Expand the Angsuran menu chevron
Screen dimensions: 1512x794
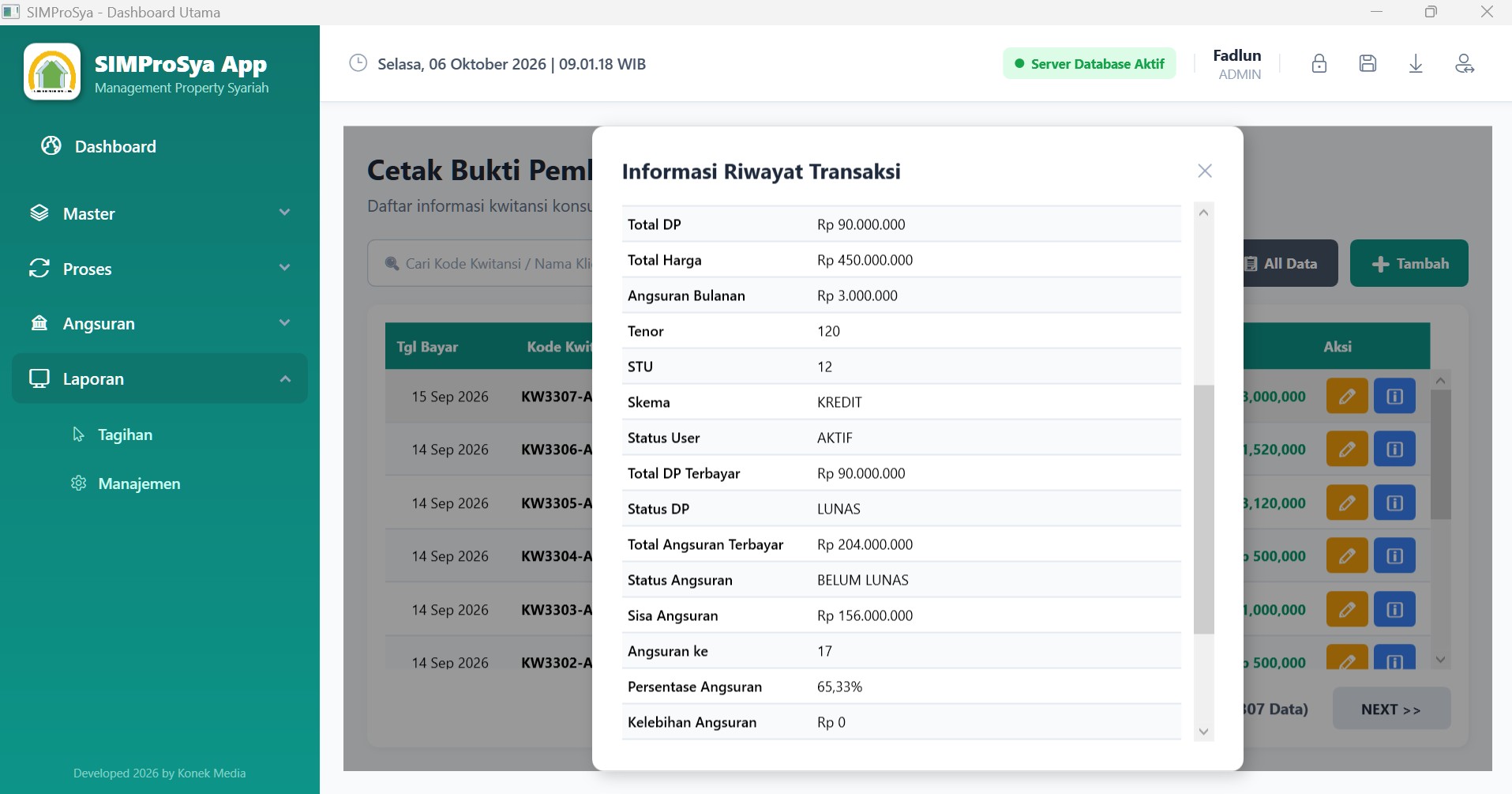[x=285, y=322]
